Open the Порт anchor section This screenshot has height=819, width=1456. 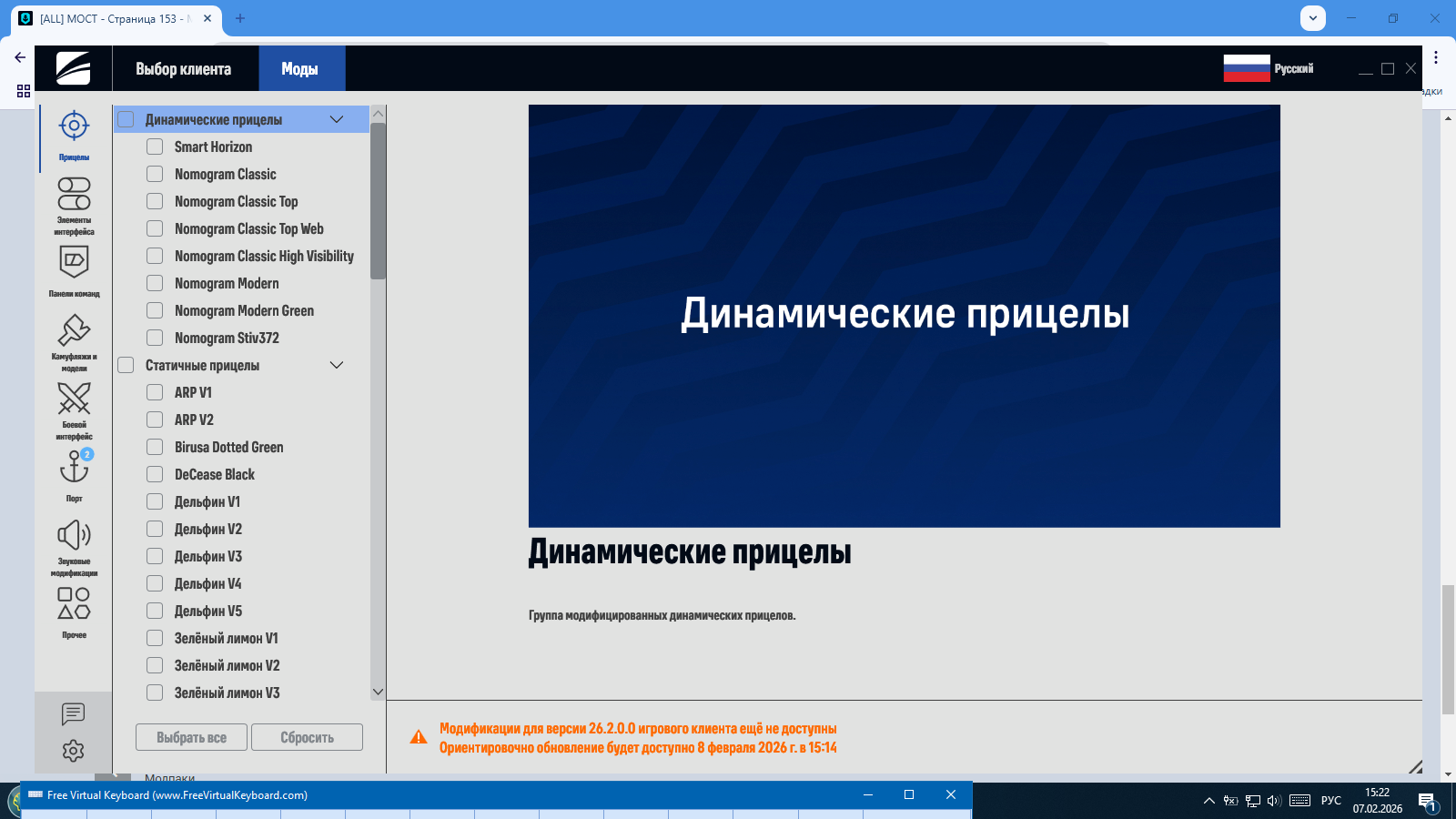[74, 470]
